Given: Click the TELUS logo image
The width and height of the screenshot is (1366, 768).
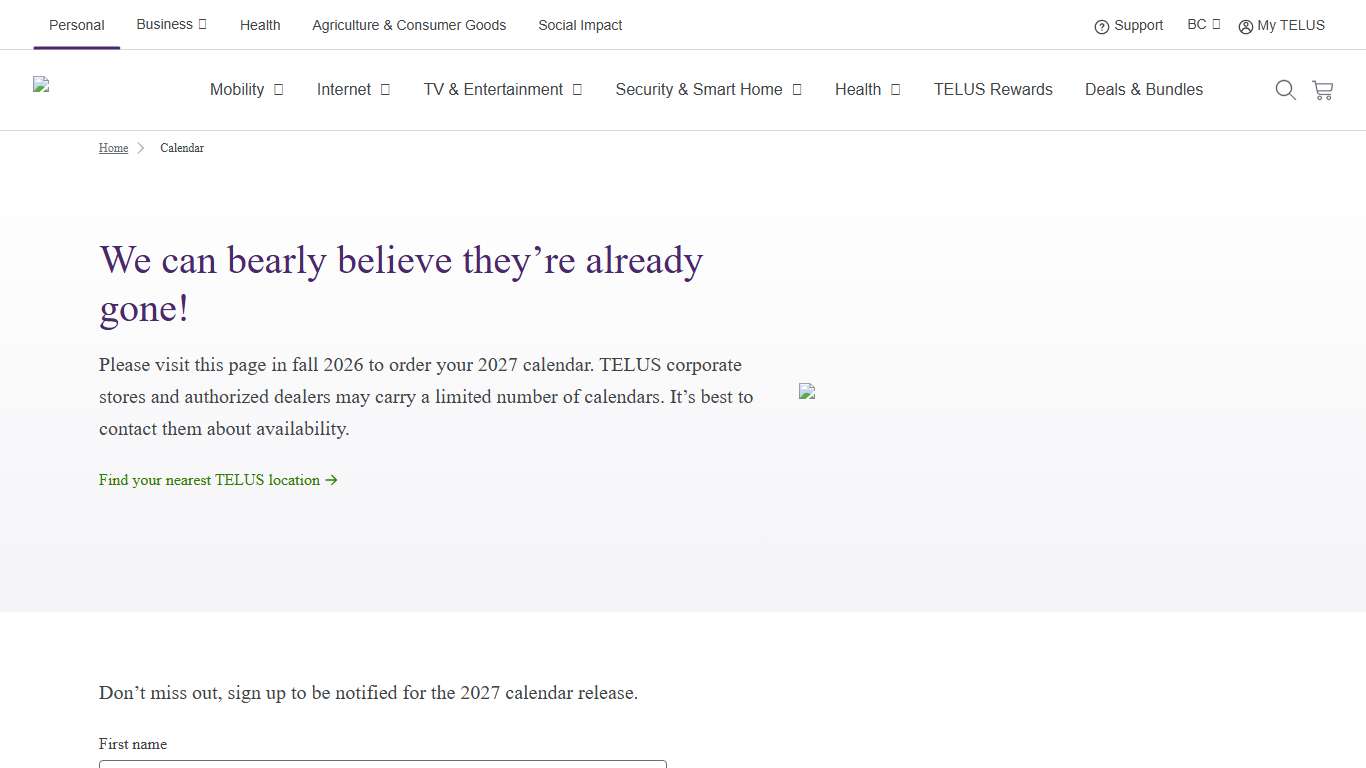Looking at the screenshot, I should (41, 86).
